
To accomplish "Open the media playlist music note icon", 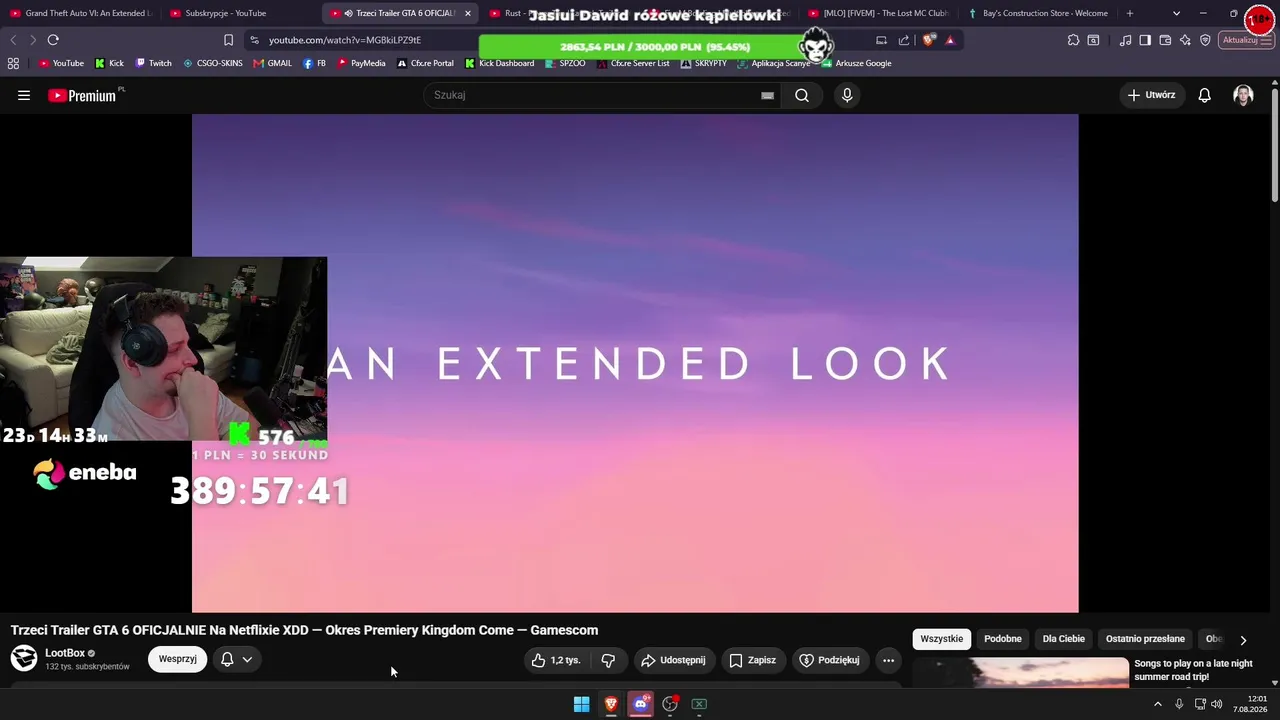I will 1126,40.
